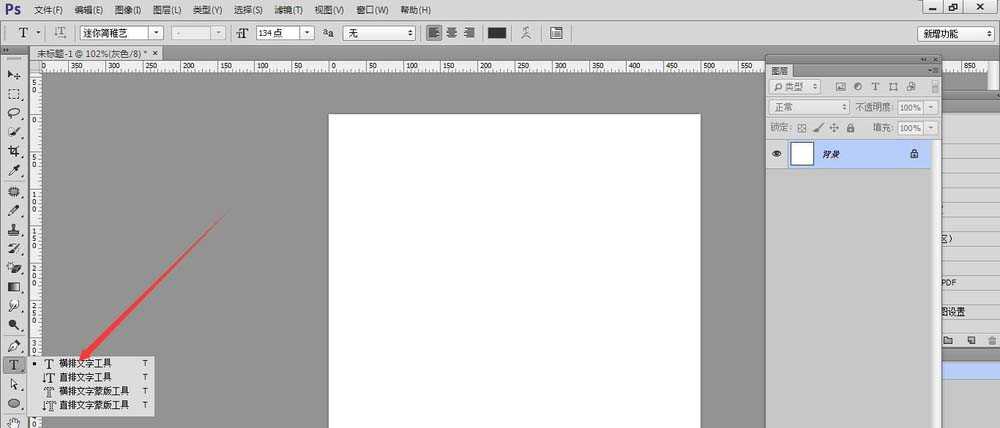Screen dimensions: 1000x428
Task: Open the blend mode dropdown 正常
Action: coord(808,107)
